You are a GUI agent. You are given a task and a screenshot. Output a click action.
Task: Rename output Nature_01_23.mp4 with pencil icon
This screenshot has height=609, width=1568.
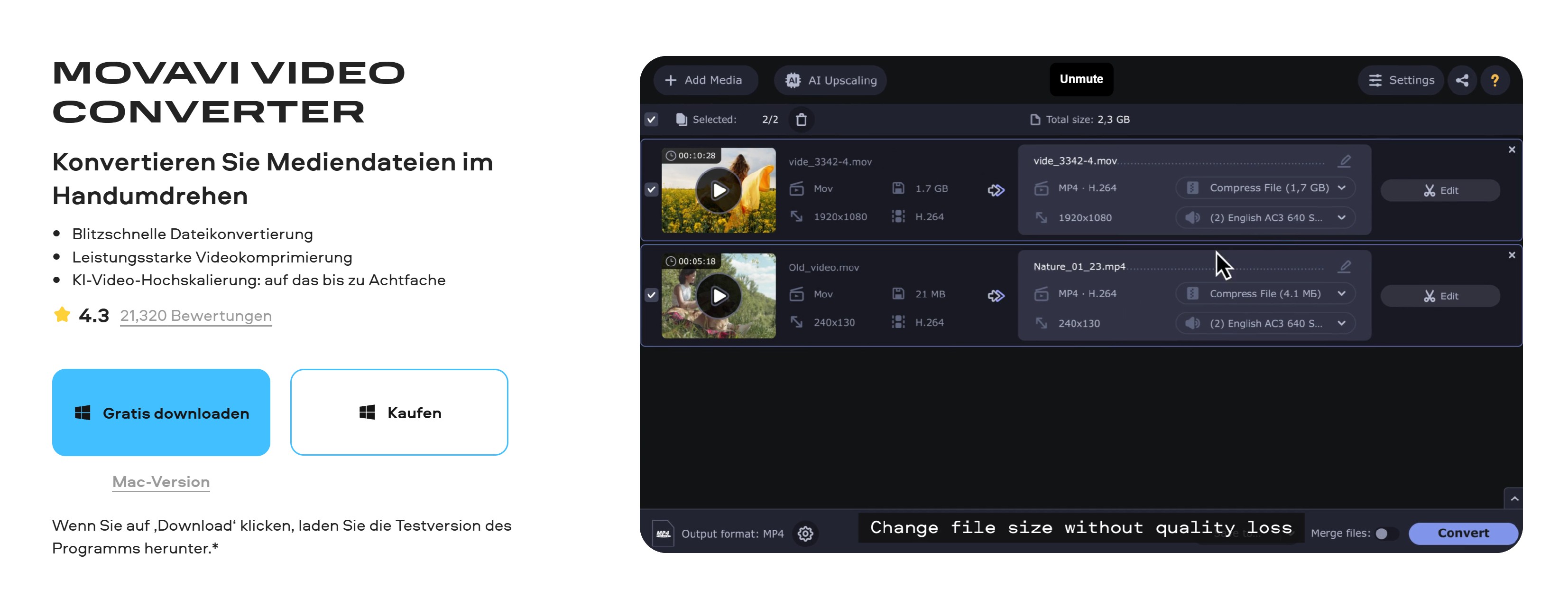[x=1345, y=266]
